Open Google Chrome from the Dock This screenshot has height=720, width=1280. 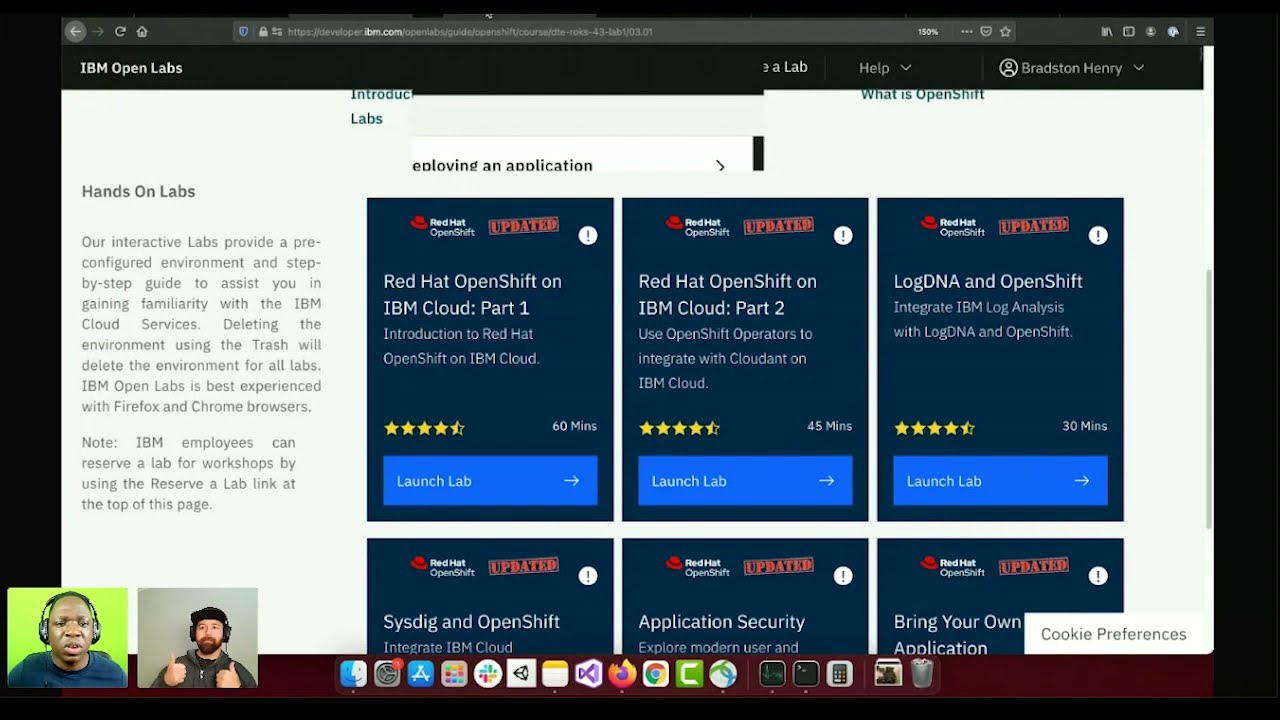(655, 675)
